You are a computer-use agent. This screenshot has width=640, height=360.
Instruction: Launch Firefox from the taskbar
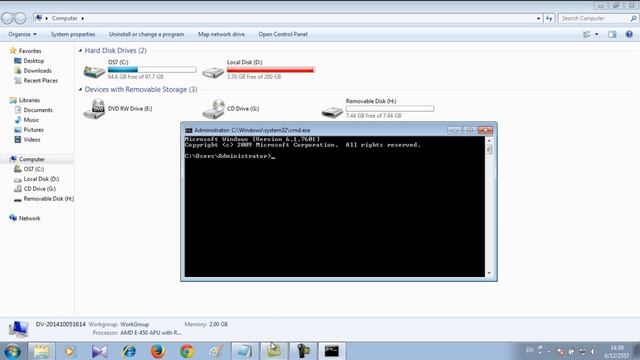[x=158, y=351]
